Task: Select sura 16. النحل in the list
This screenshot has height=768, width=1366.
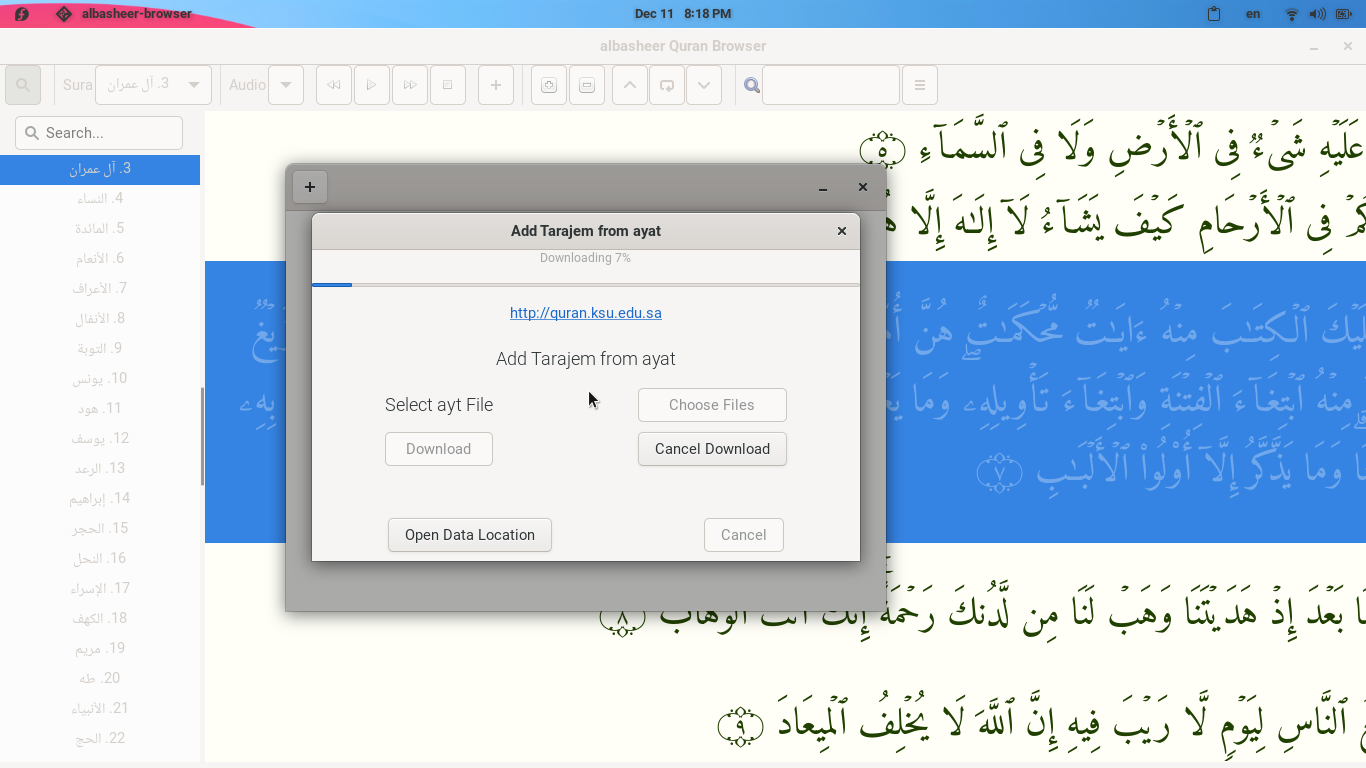Action: tap(100, 559)
